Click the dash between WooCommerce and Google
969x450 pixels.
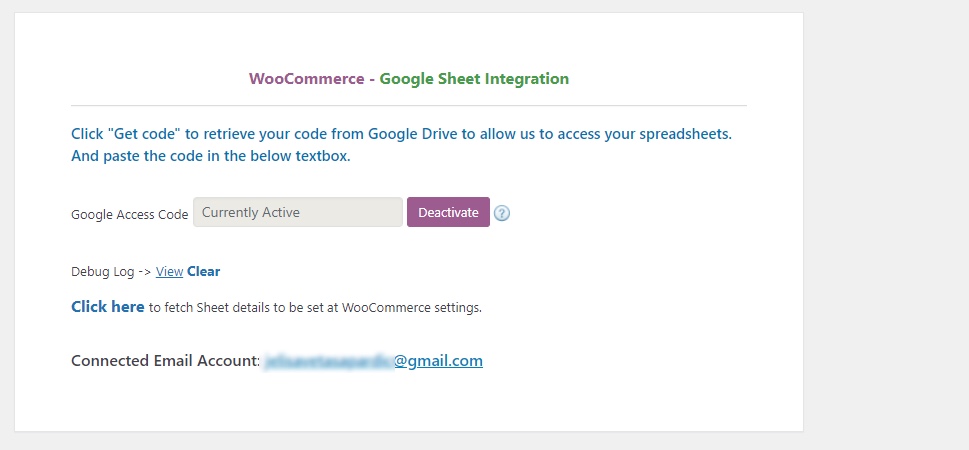click(x=372, y=80)
